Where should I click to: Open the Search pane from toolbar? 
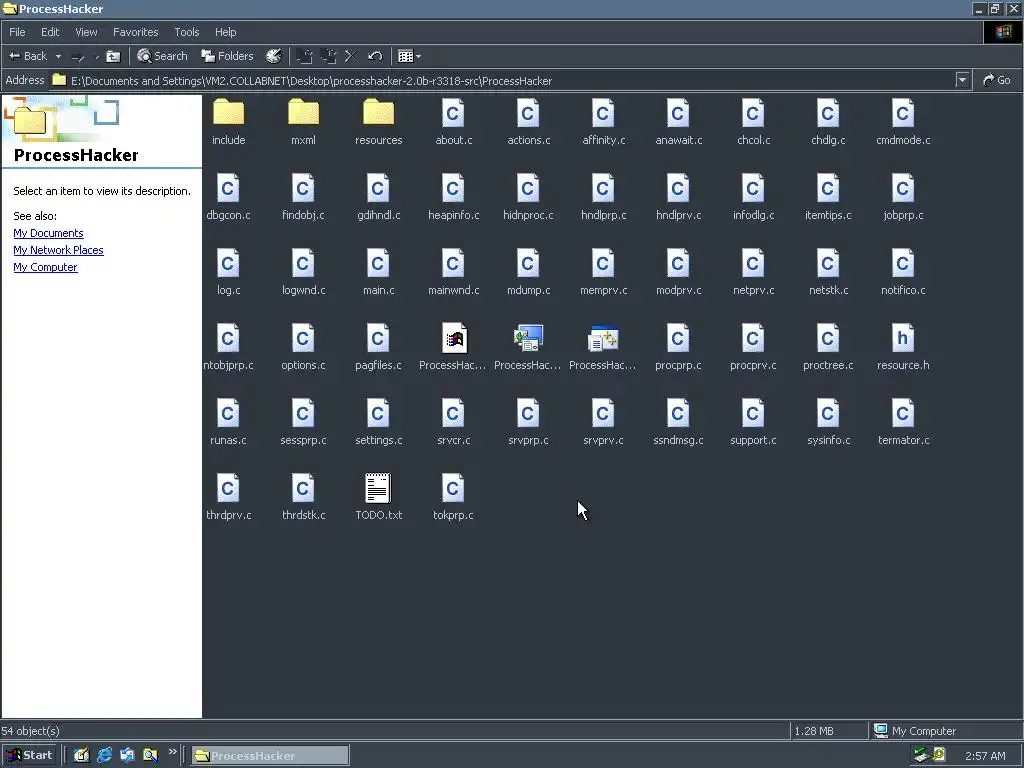click(162, 56)
